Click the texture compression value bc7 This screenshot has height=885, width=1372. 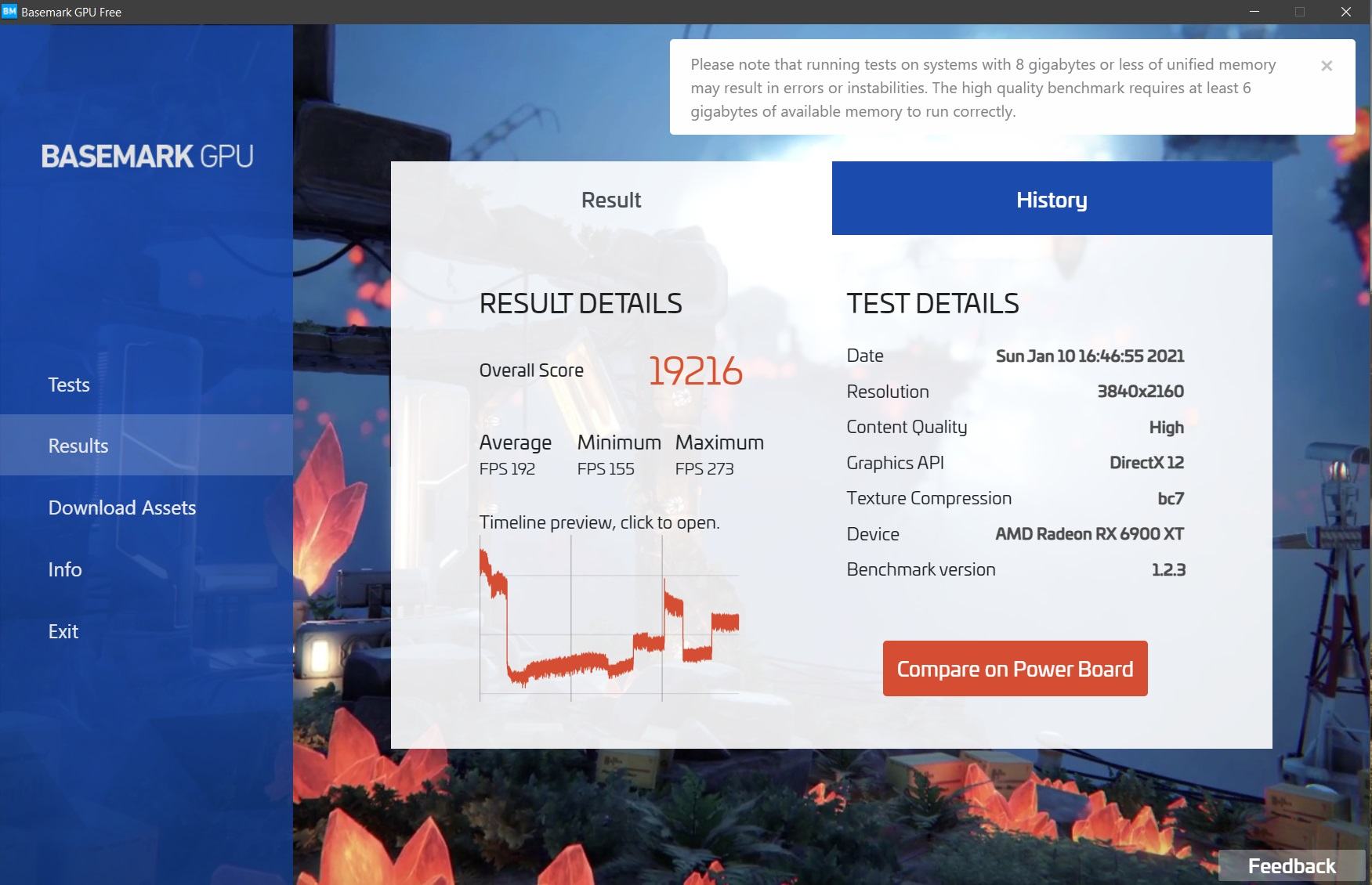[x=1171, y=498]
